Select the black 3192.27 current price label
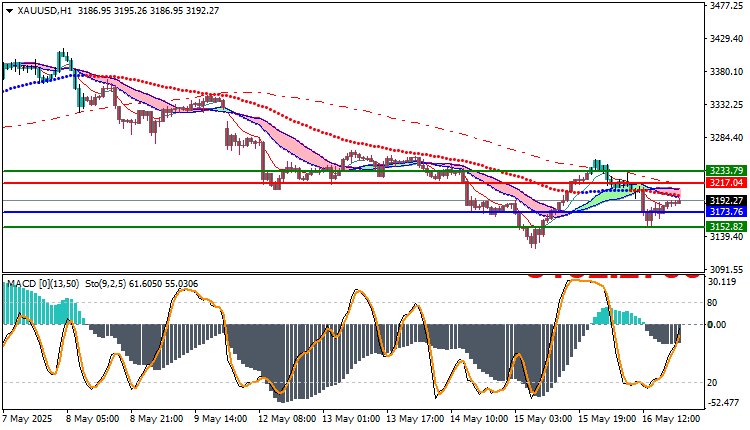The width and height of the screenshot is (750, 430). [x=727, y=200]
